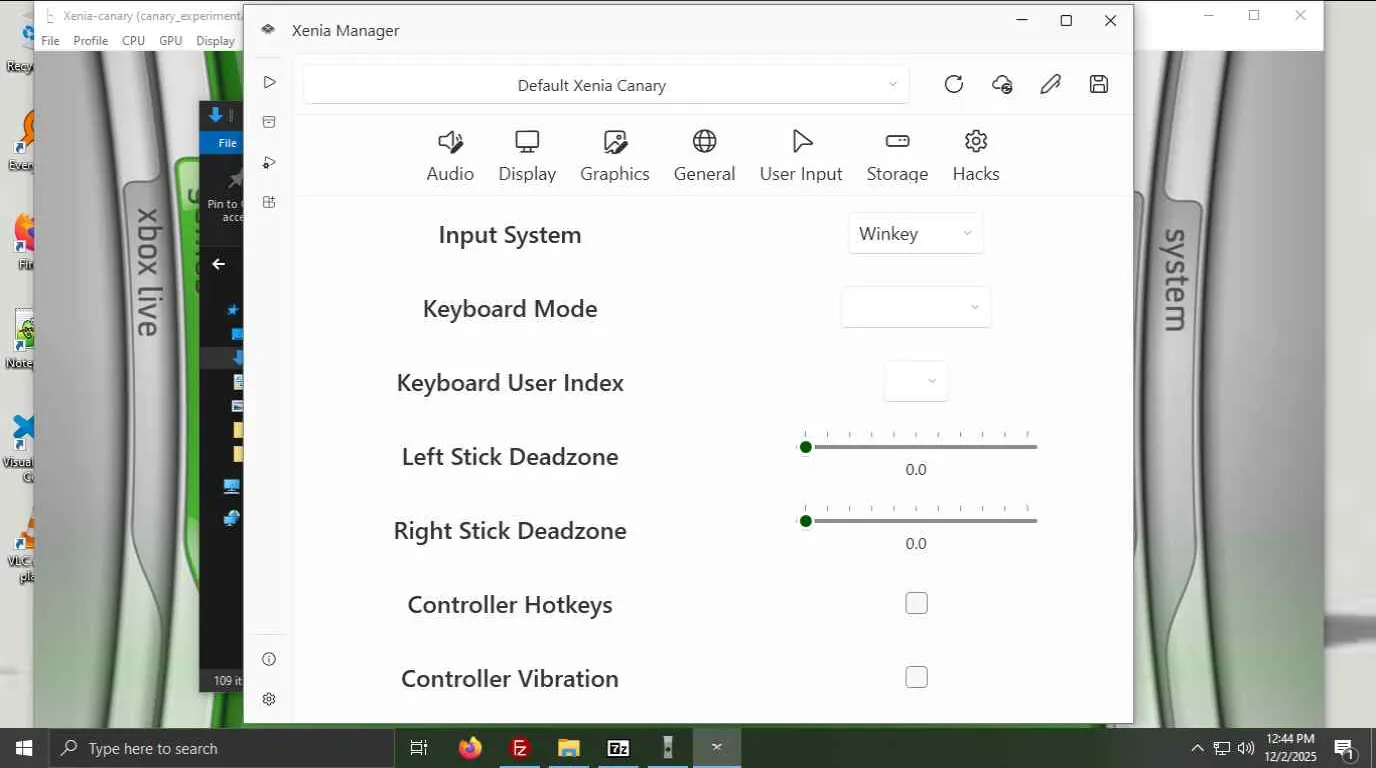Launch Firefox from the Windows taskbar
The width and height of the screenshot is (1376, 768).
470,748
